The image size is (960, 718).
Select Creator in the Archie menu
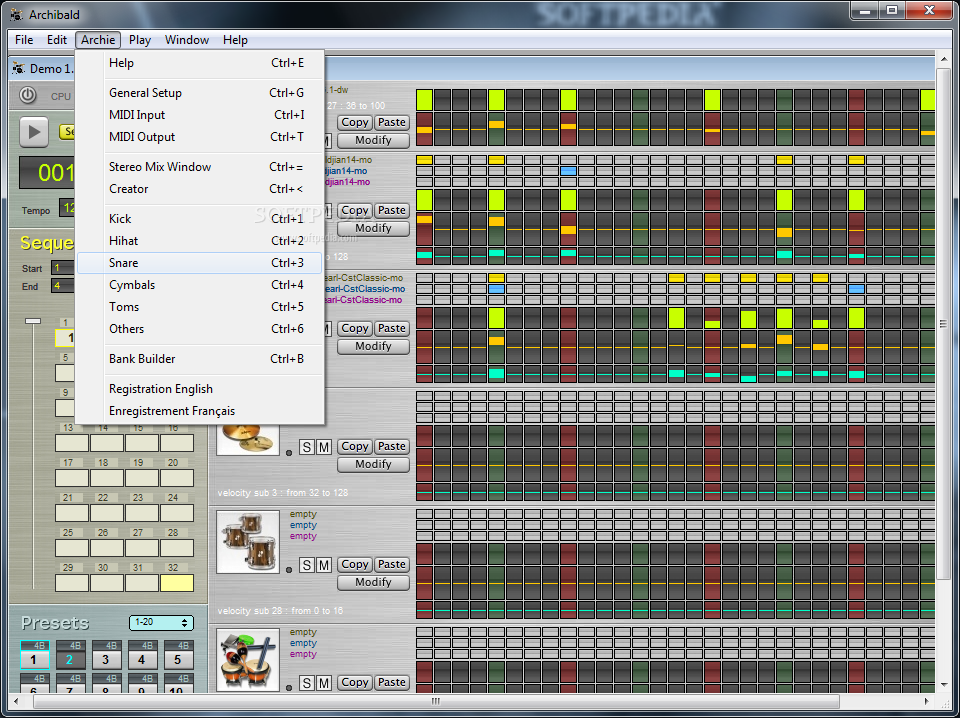coord(199,189)
